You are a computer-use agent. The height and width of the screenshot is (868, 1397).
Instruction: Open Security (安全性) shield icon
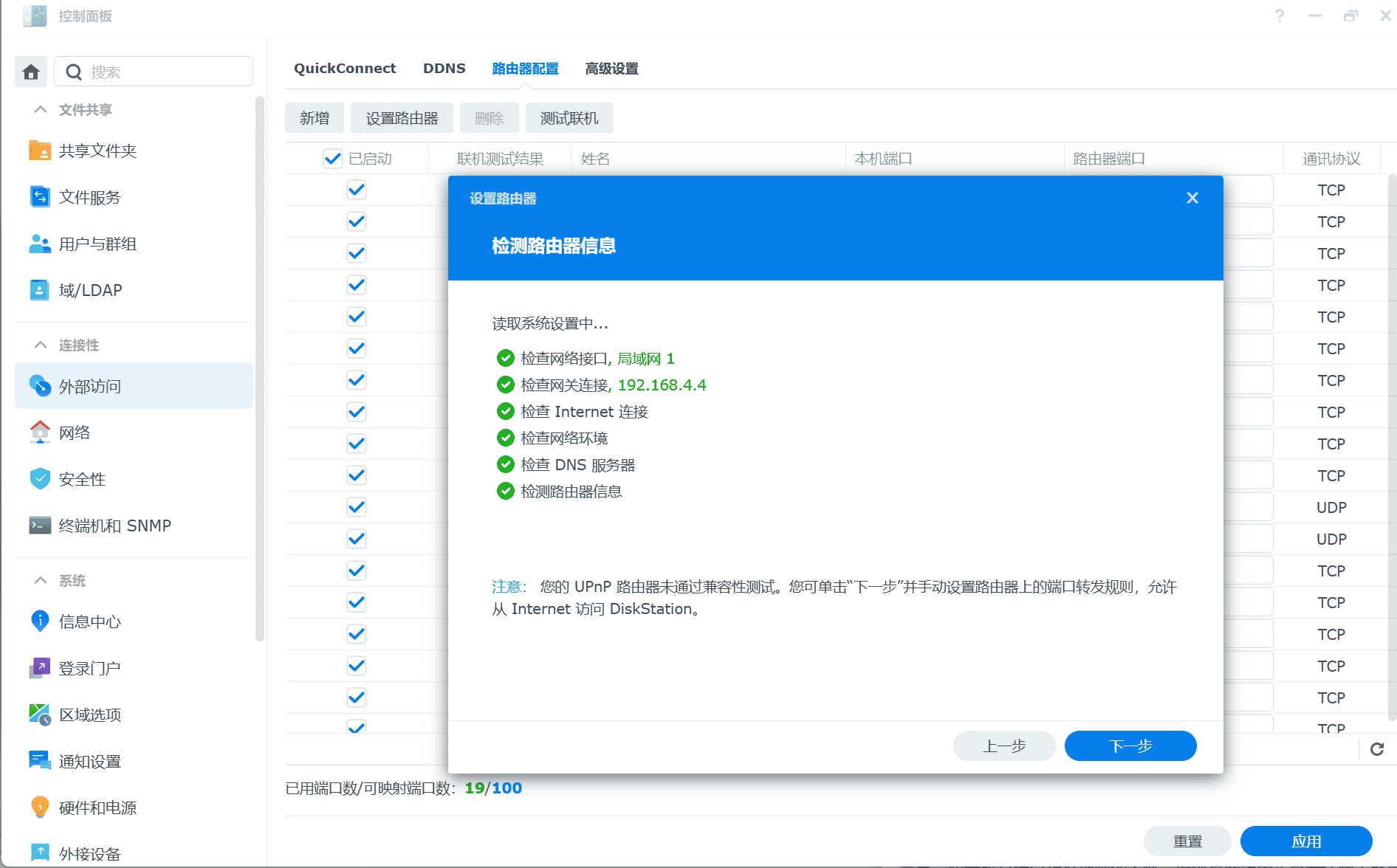tap(40, 479)
